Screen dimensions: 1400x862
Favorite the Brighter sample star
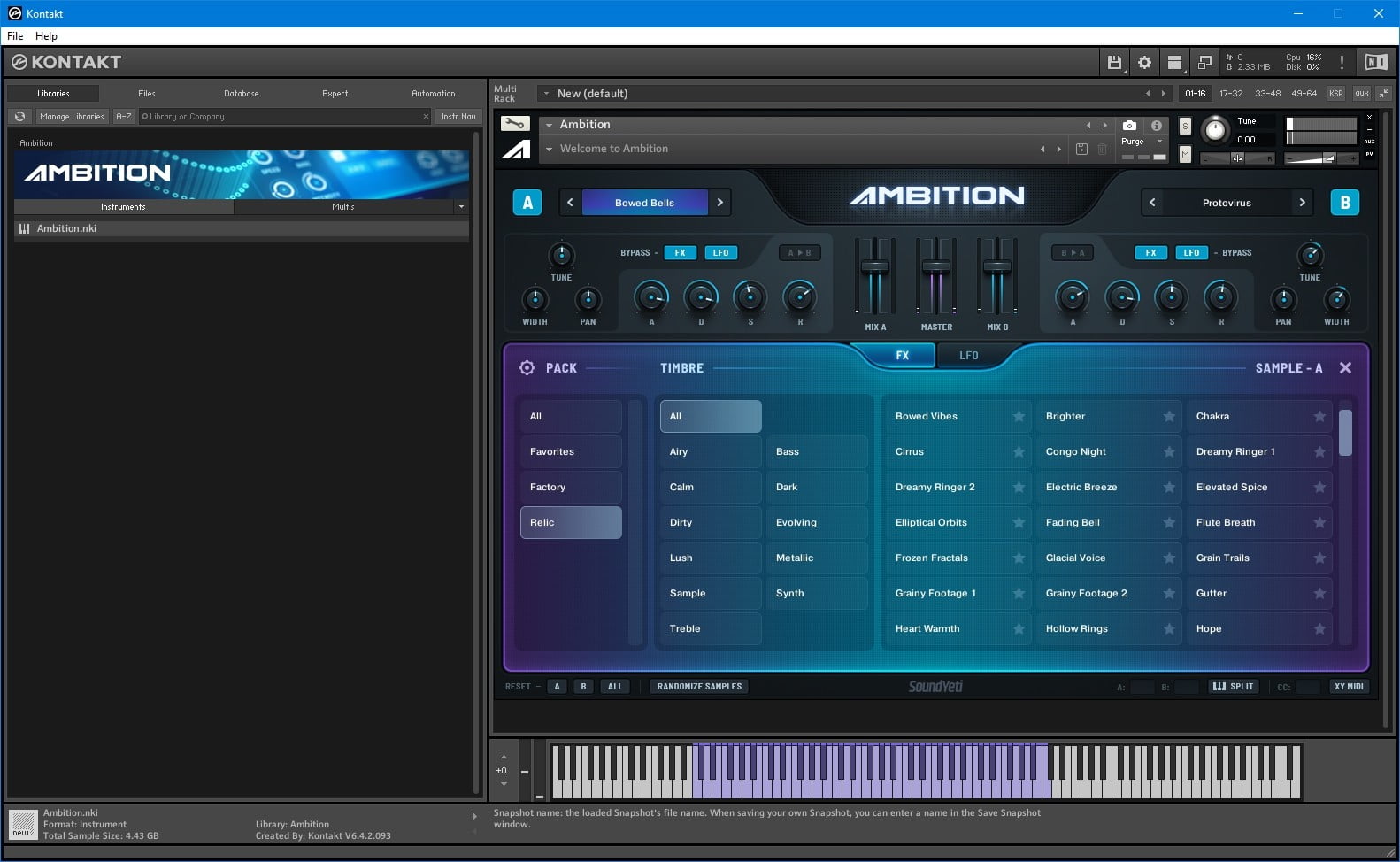pyautogui.click(x=1169, y=416)
